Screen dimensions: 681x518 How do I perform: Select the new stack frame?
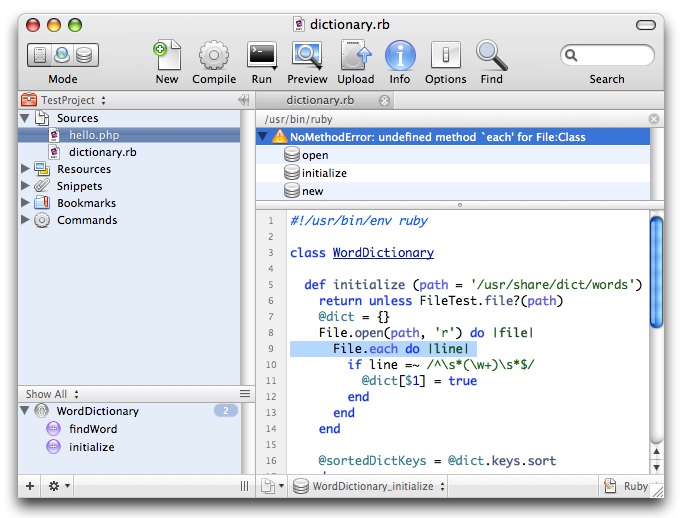tap(453, 191)
